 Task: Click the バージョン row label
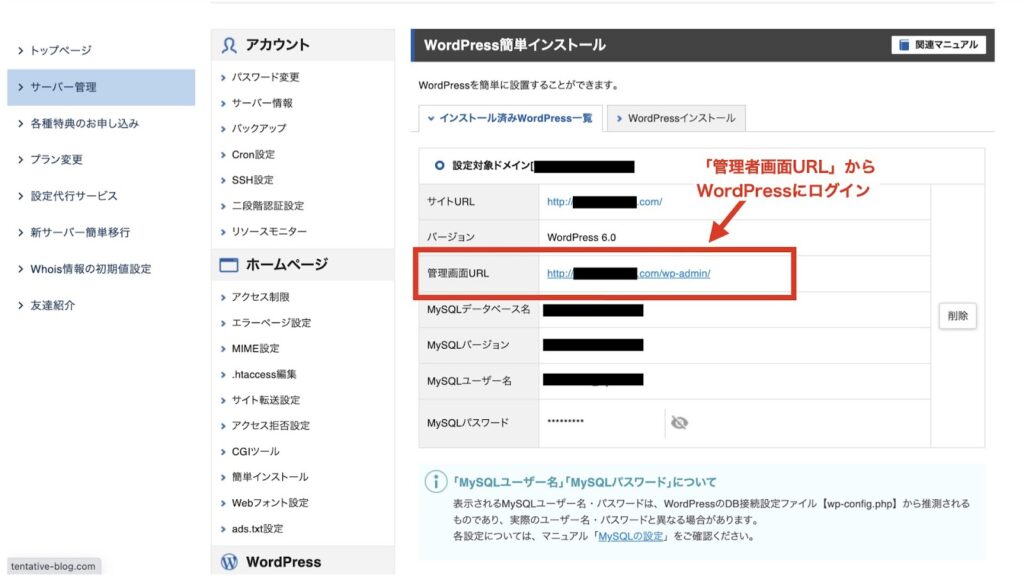pos(451,238)
